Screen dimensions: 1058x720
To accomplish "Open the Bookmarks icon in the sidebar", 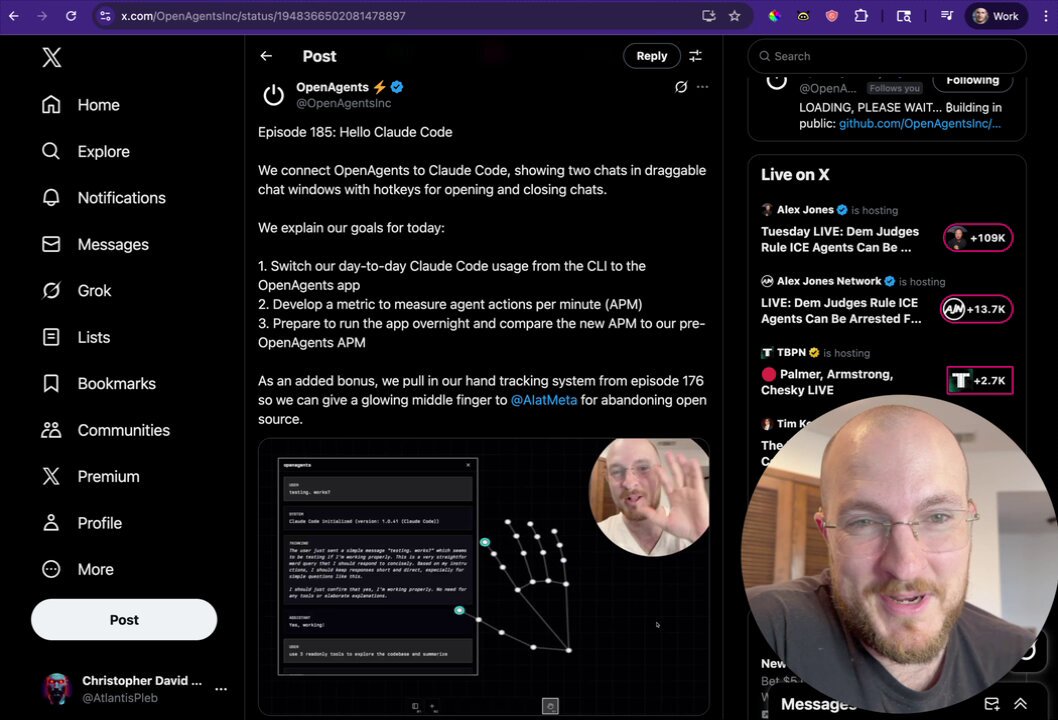I will (x=51, y=383).
